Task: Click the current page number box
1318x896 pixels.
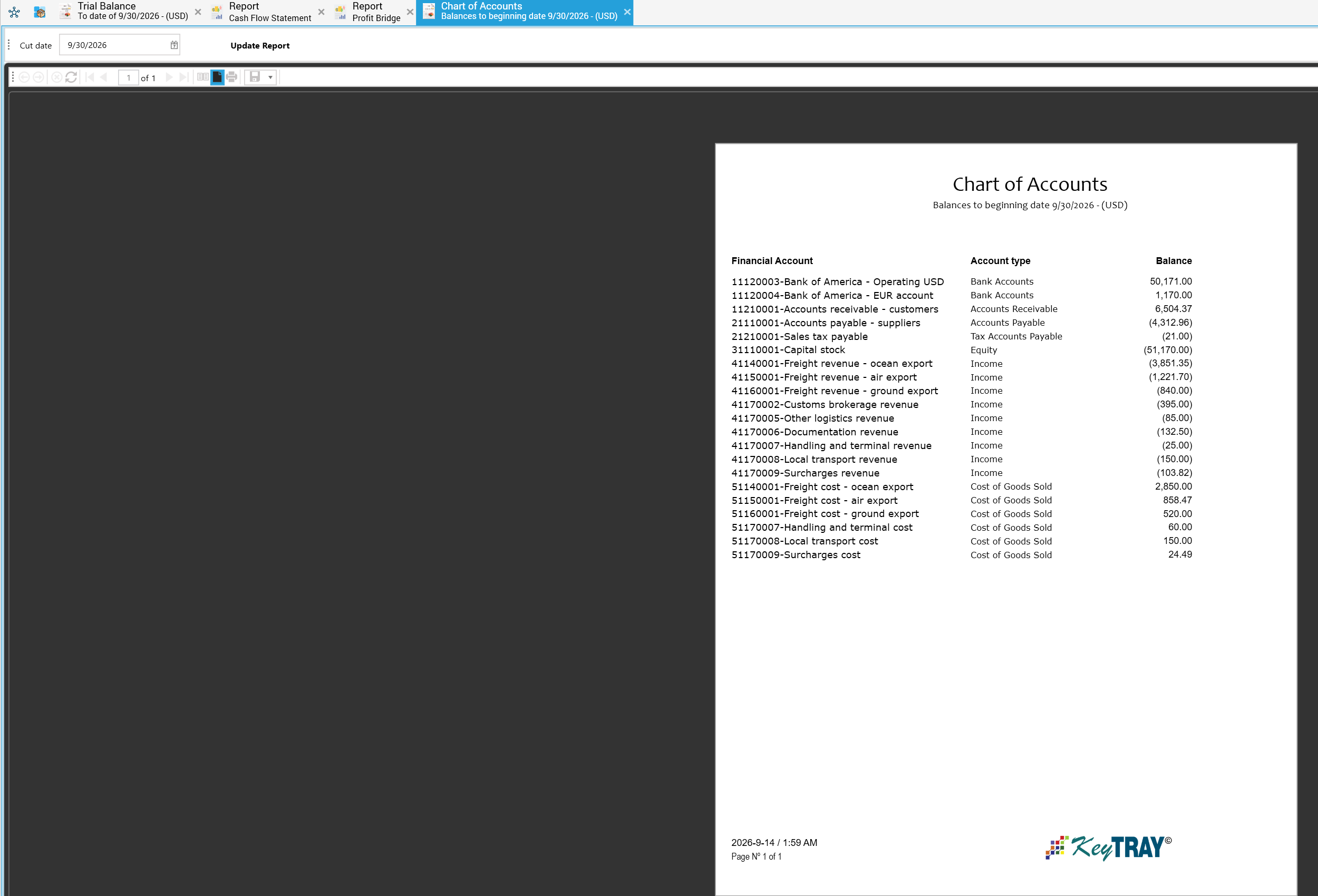Action: (x=129, y=77)
